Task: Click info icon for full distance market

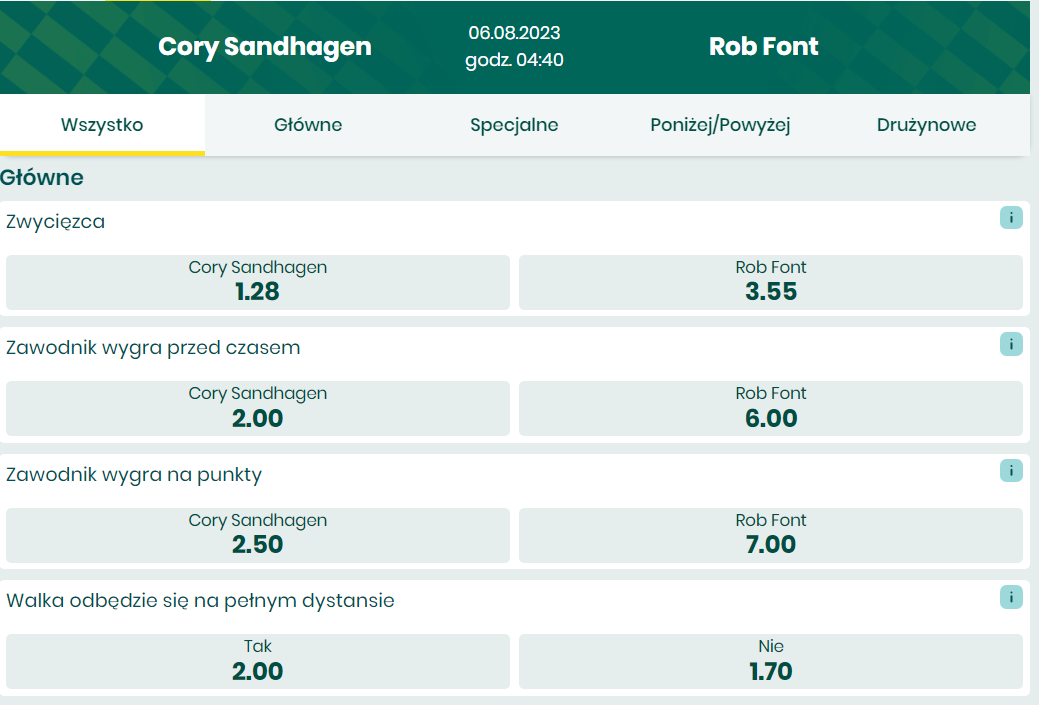Action: (1010, 597)
